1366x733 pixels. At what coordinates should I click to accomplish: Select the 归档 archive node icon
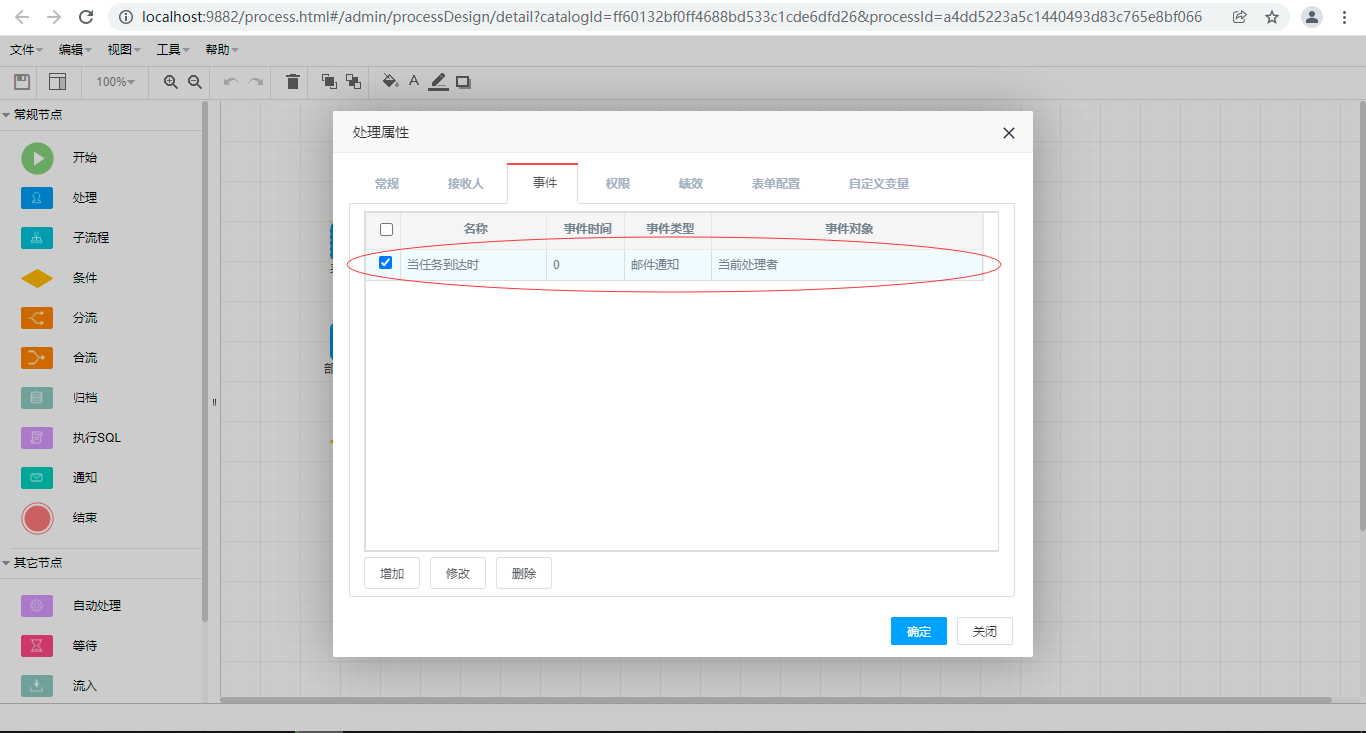tap(37, 398)
